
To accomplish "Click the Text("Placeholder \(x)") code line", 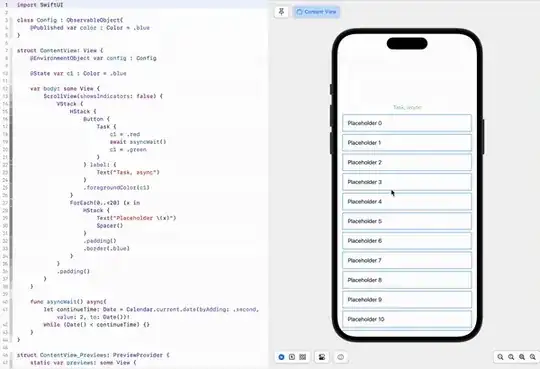I will [136, 218].
